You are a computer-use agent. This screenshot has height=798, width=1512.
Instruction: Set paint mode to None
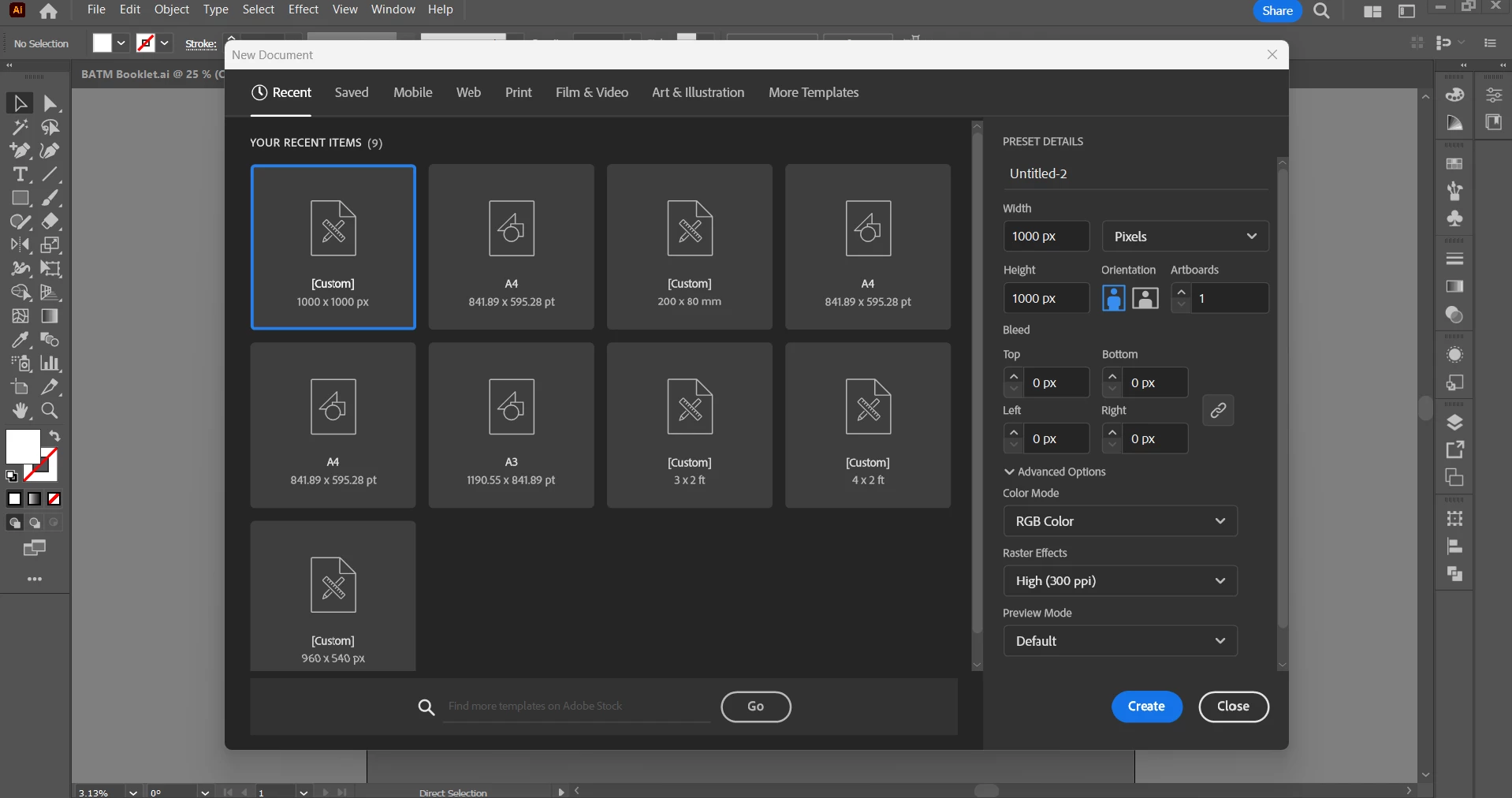54,499
